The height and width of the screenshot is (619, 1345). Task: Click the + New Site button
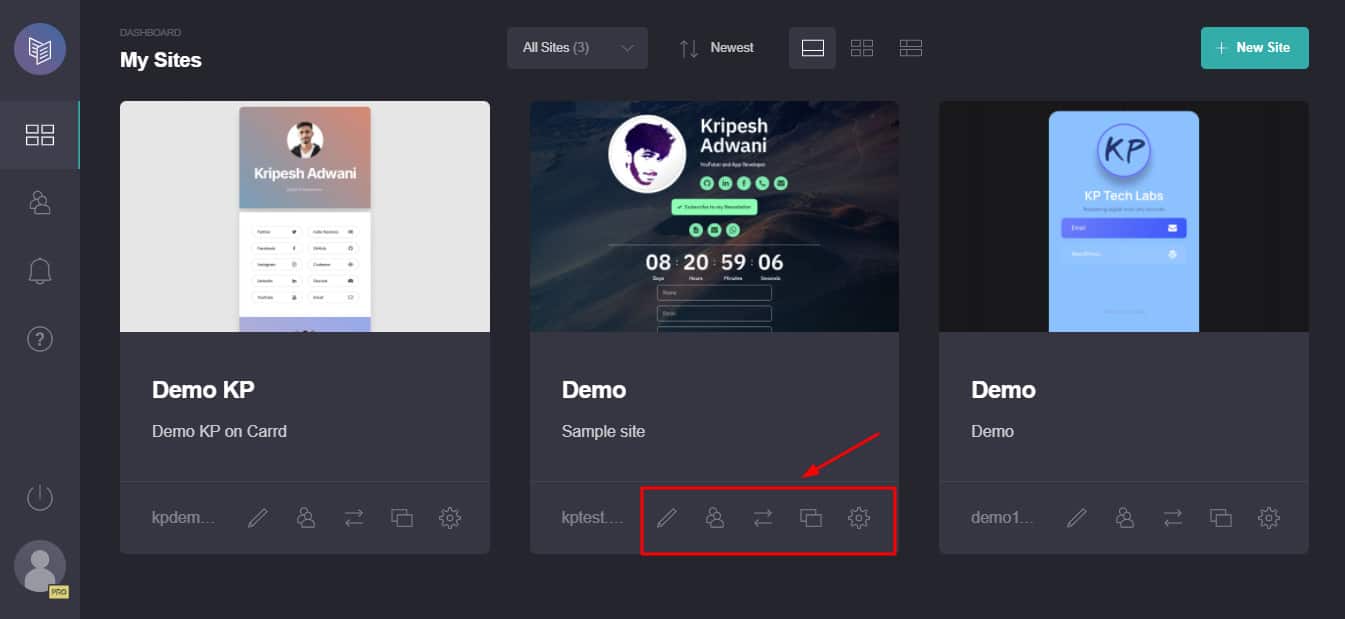coord(1254,48)
